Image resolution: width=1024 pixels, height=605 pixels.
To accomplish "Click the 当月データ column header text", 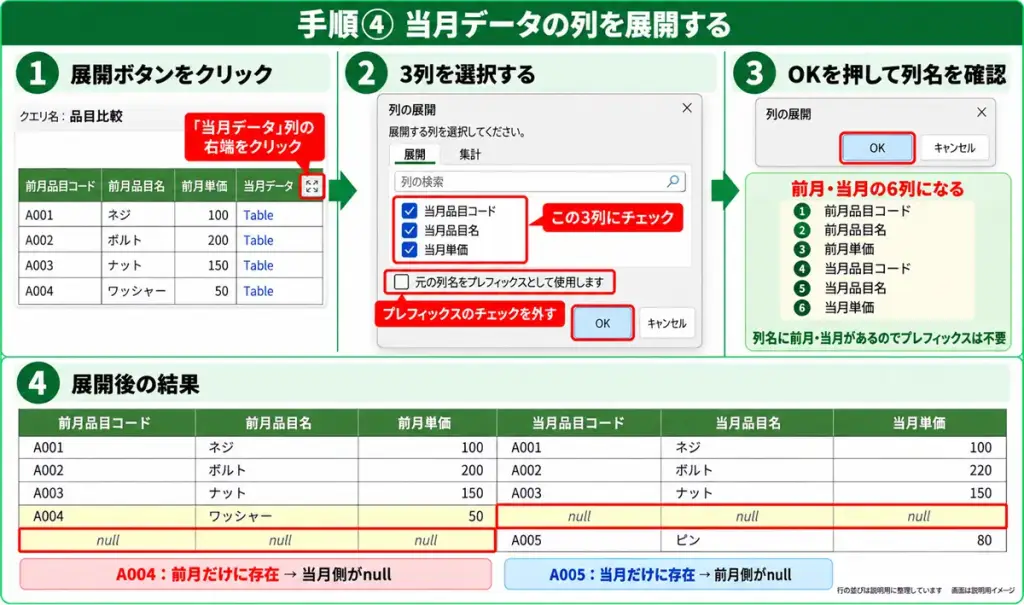I will point(268,186).
